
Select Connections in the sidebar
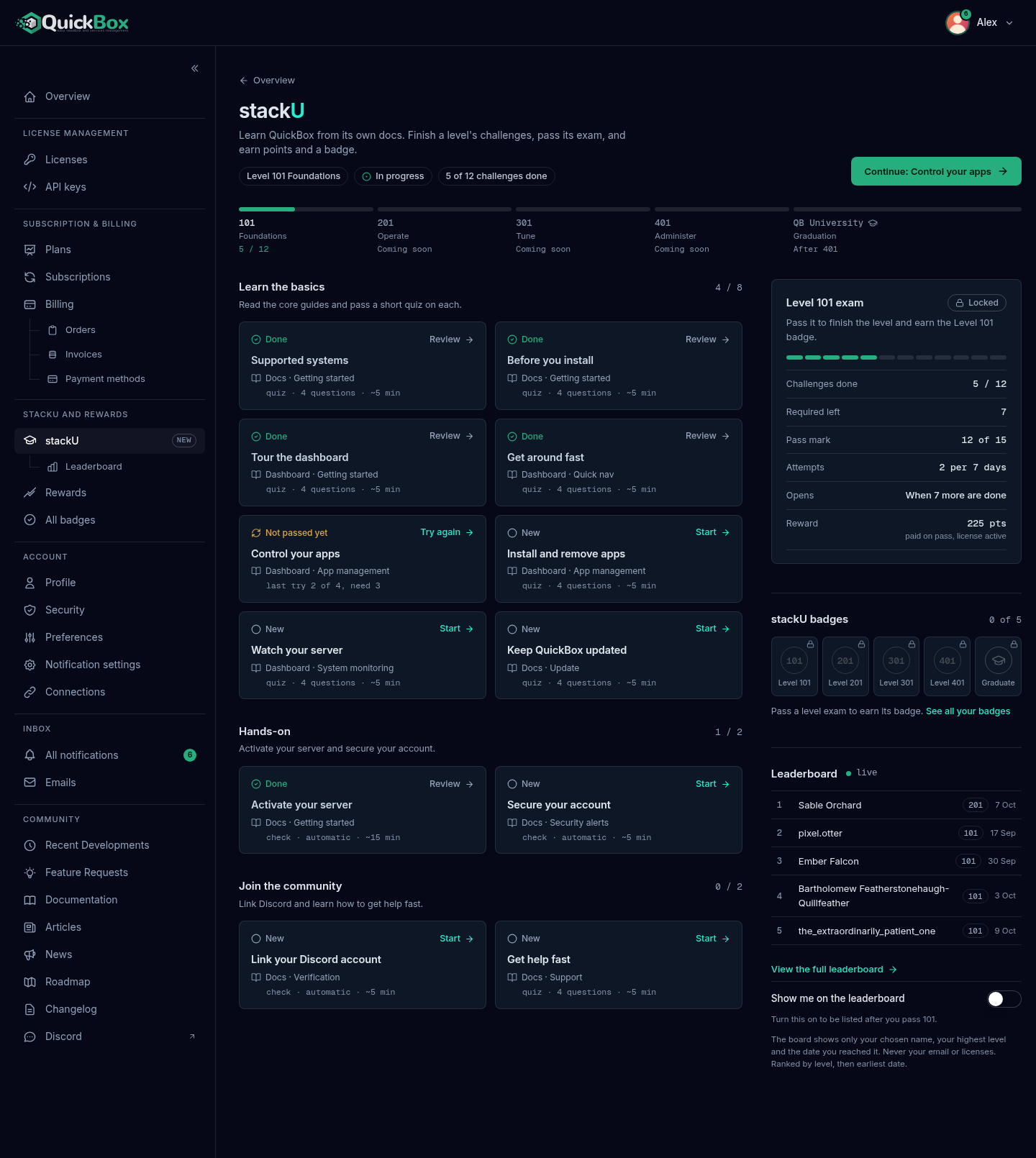(109, 692)
